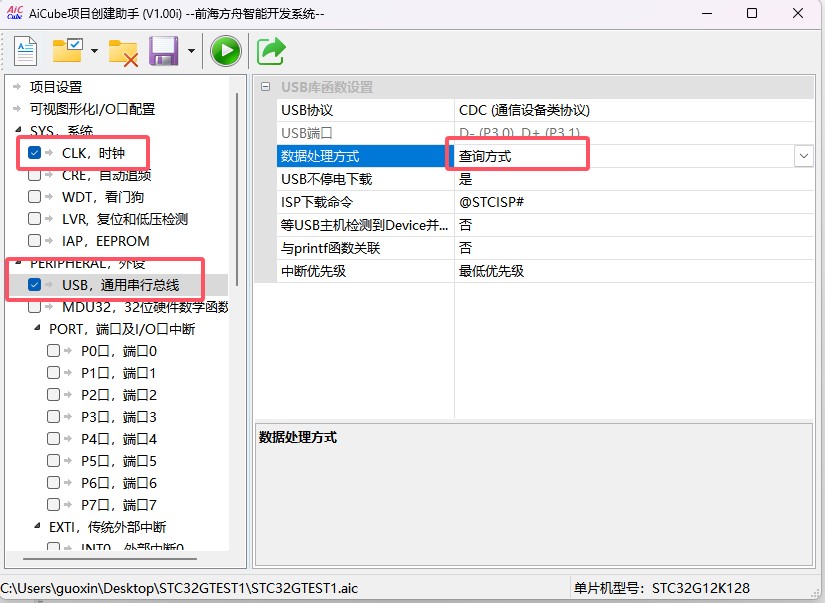Click the tree panel horizontal scrollbar
Viewport: 825px width, 603px height.
(110, 558)
